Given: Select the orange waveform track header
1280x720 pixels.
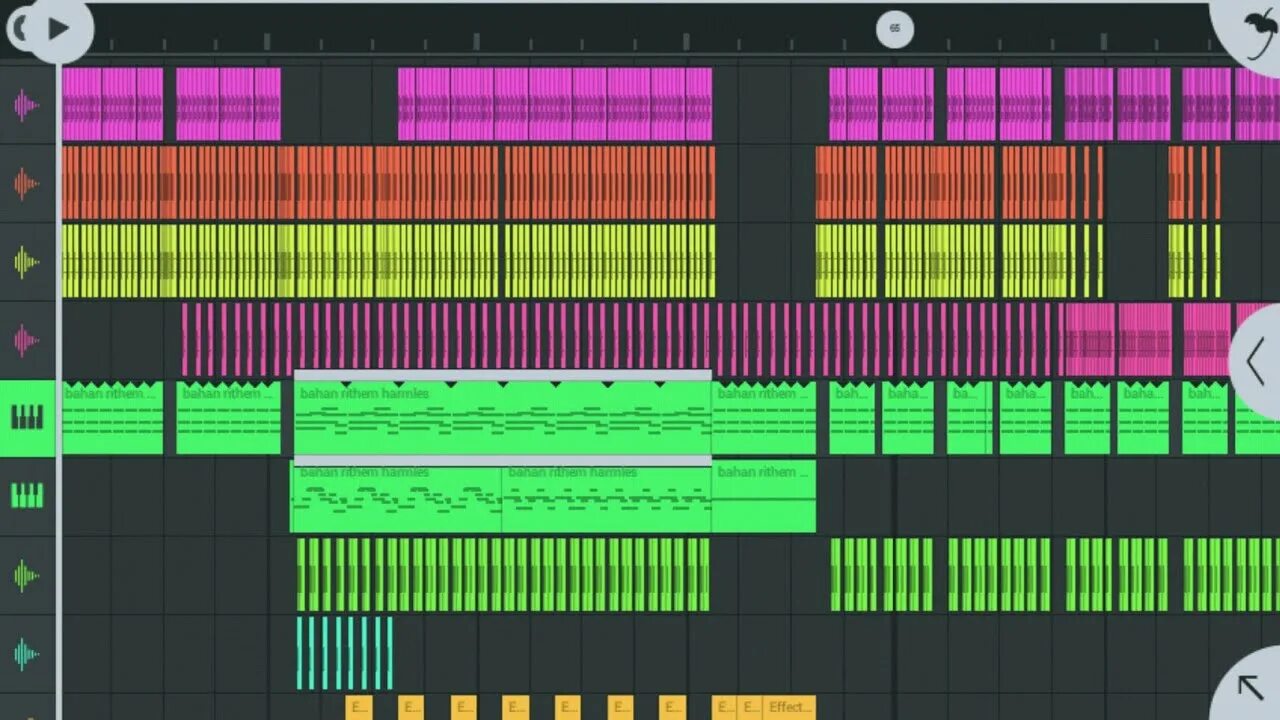Looking at the screenshot, I should point(27,183).
